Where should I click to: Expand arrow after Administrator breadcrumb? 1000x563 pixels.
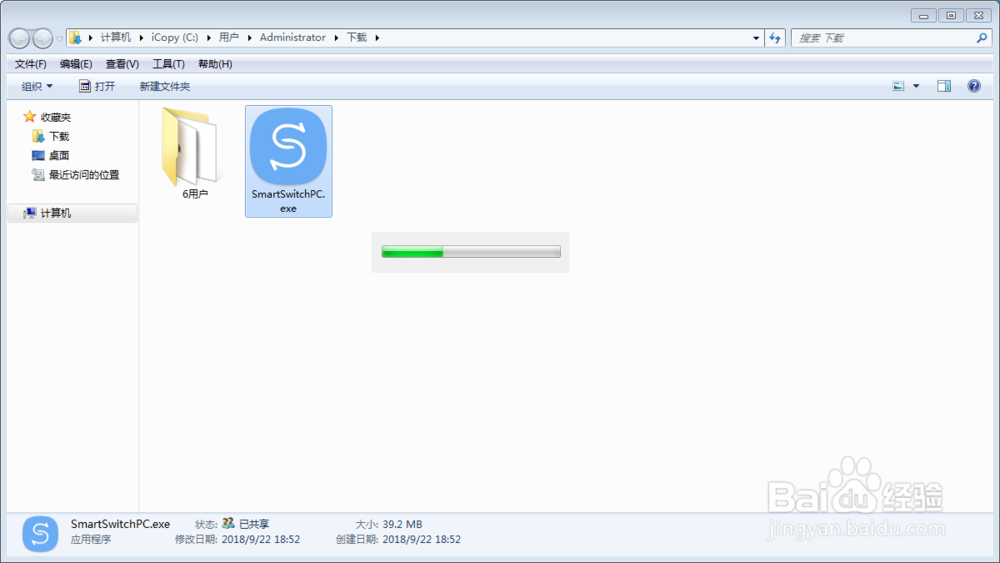tap(336, 38)
